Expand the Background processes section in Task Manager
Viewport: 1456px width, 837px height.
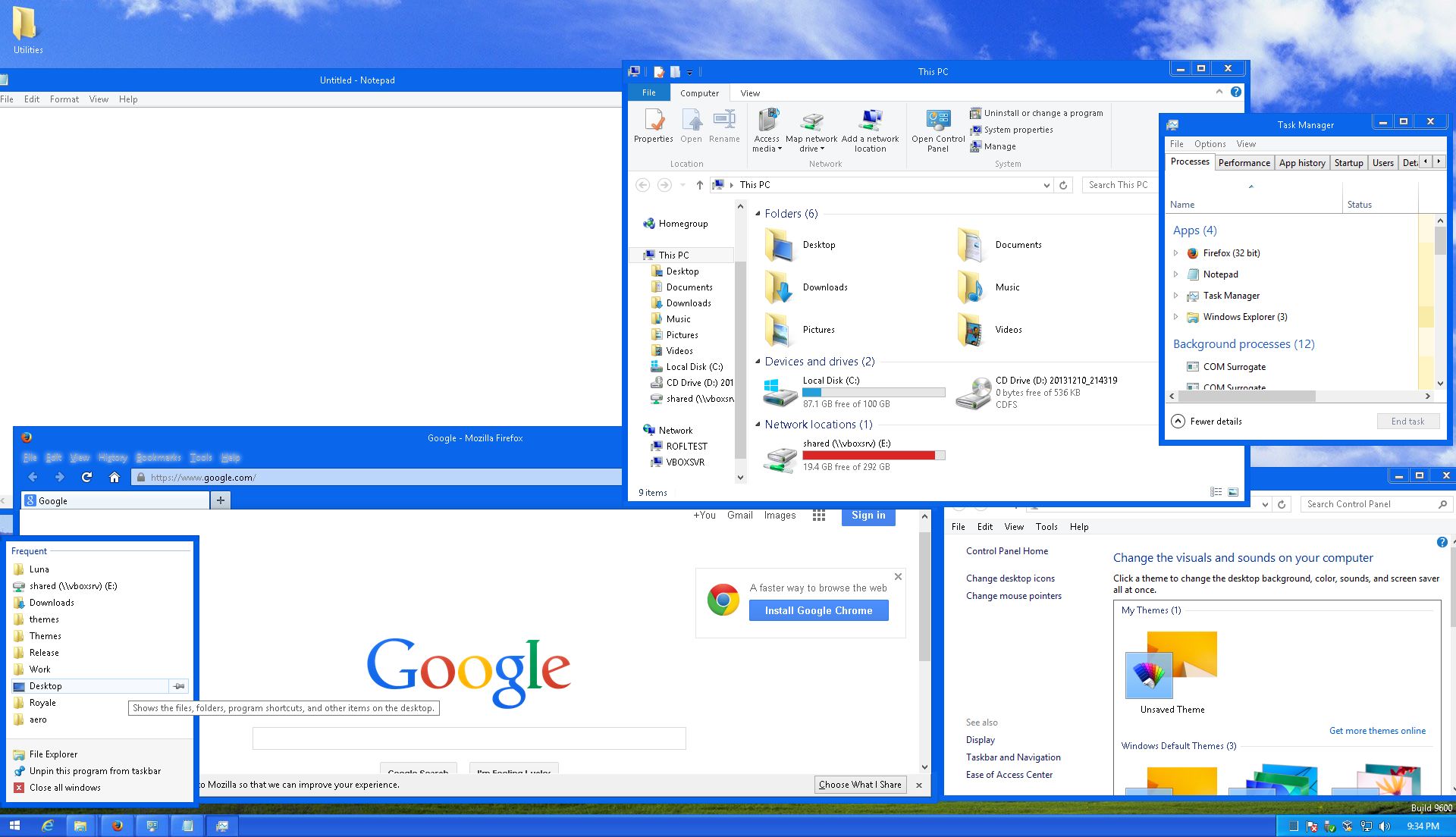pyautogui.click(x=1246, y=343)
